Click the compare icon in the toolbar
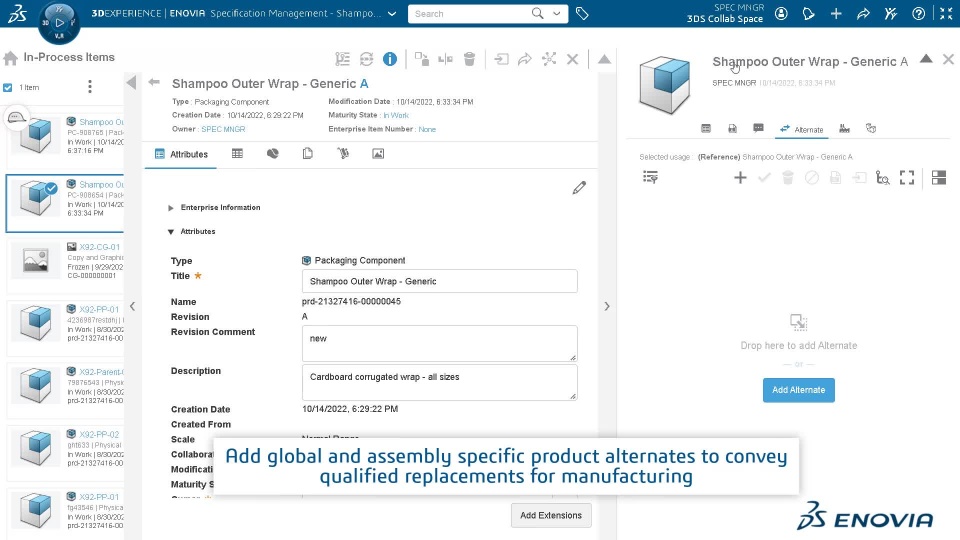This screenshot has width=960, height=540. [x=445, y=59]
